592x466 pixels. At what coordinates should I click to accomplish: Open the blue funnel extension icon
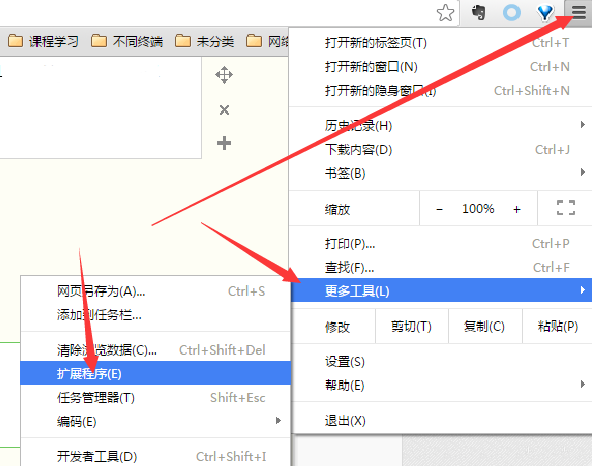(x=545, y=12)
